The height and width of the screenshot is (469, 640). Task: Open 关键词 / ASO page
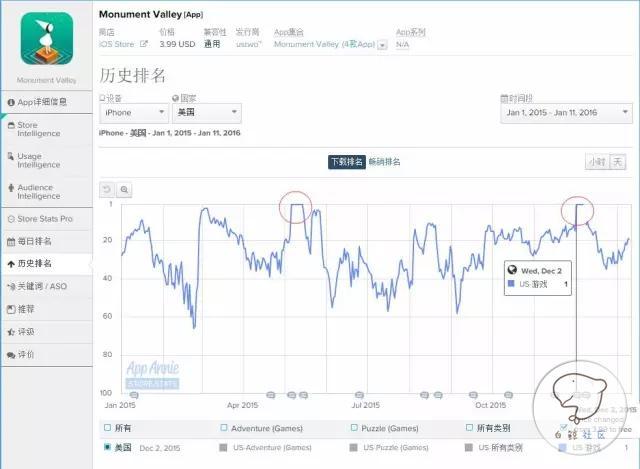pyautogui.click(x=42, y=286)
